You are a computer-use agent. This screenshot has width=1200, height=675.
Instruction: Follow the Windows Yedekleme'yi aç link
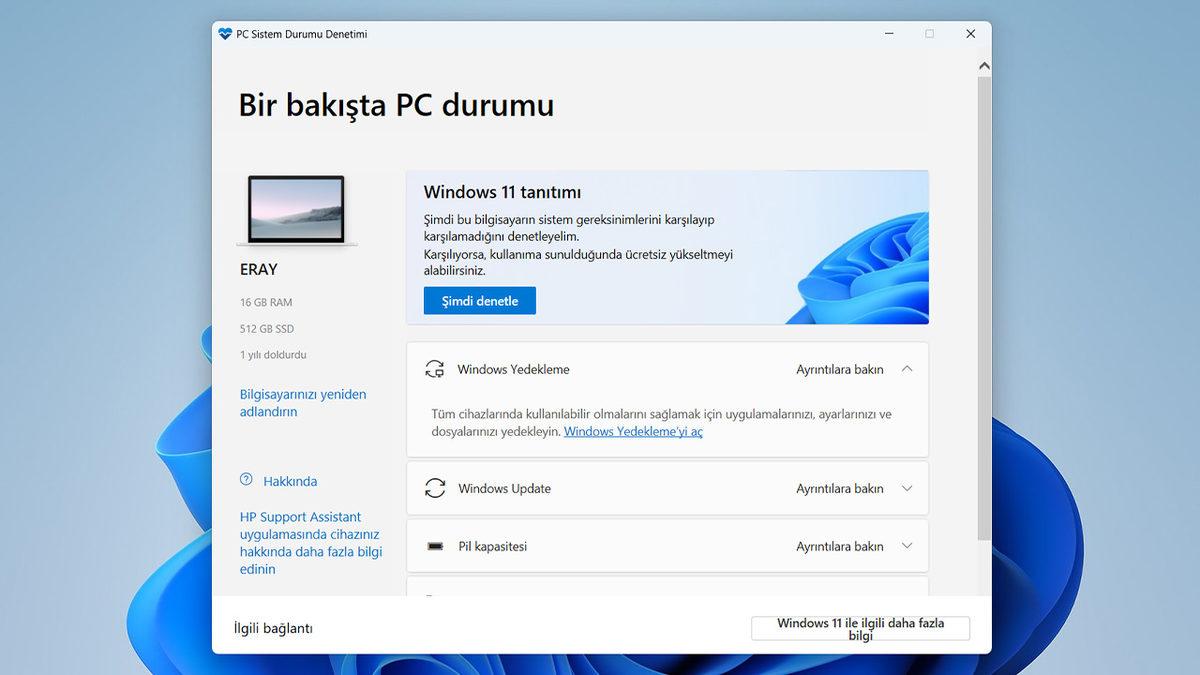tap(633, 432)
